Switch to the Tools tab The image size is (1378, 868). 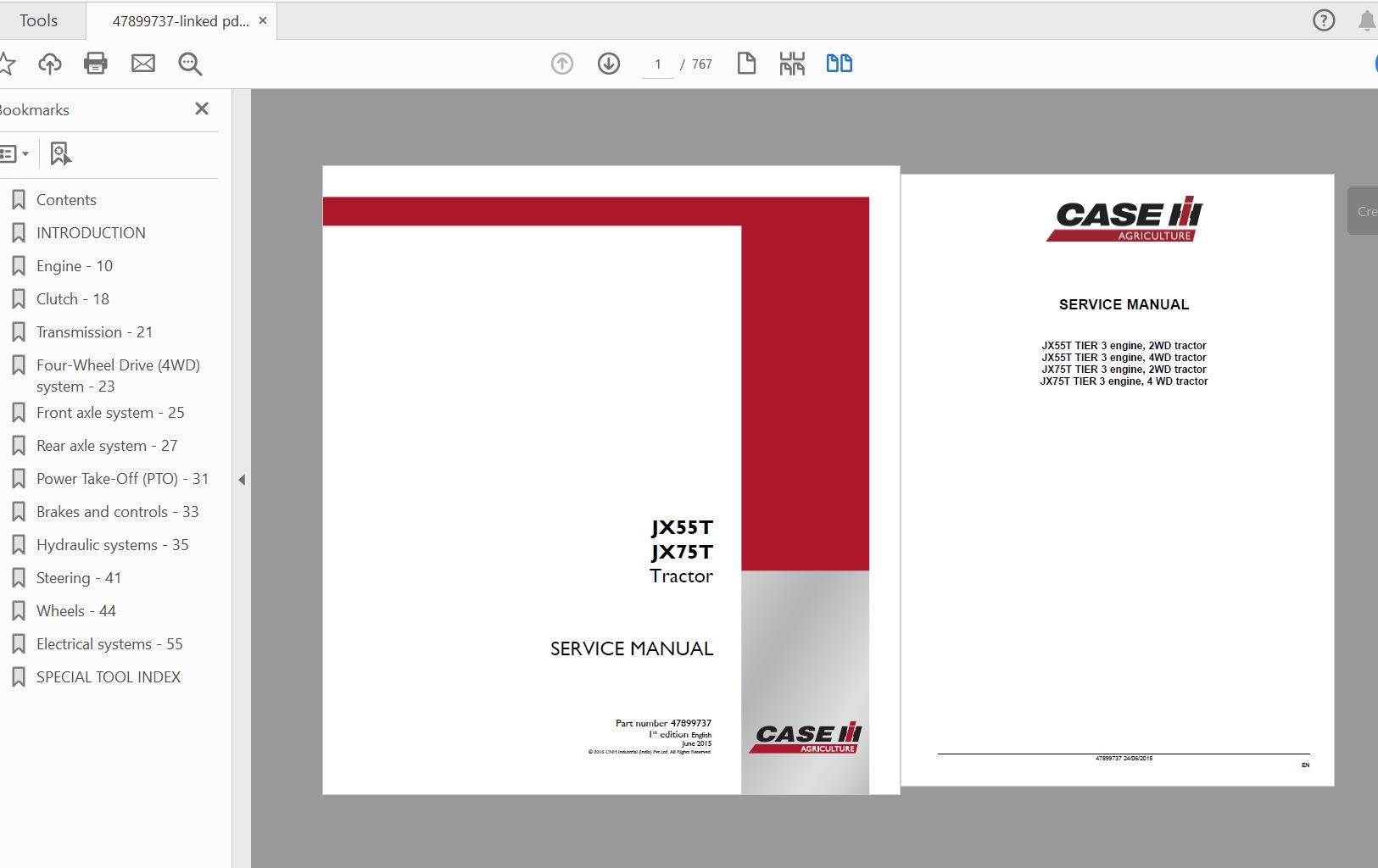click(38, 19)
